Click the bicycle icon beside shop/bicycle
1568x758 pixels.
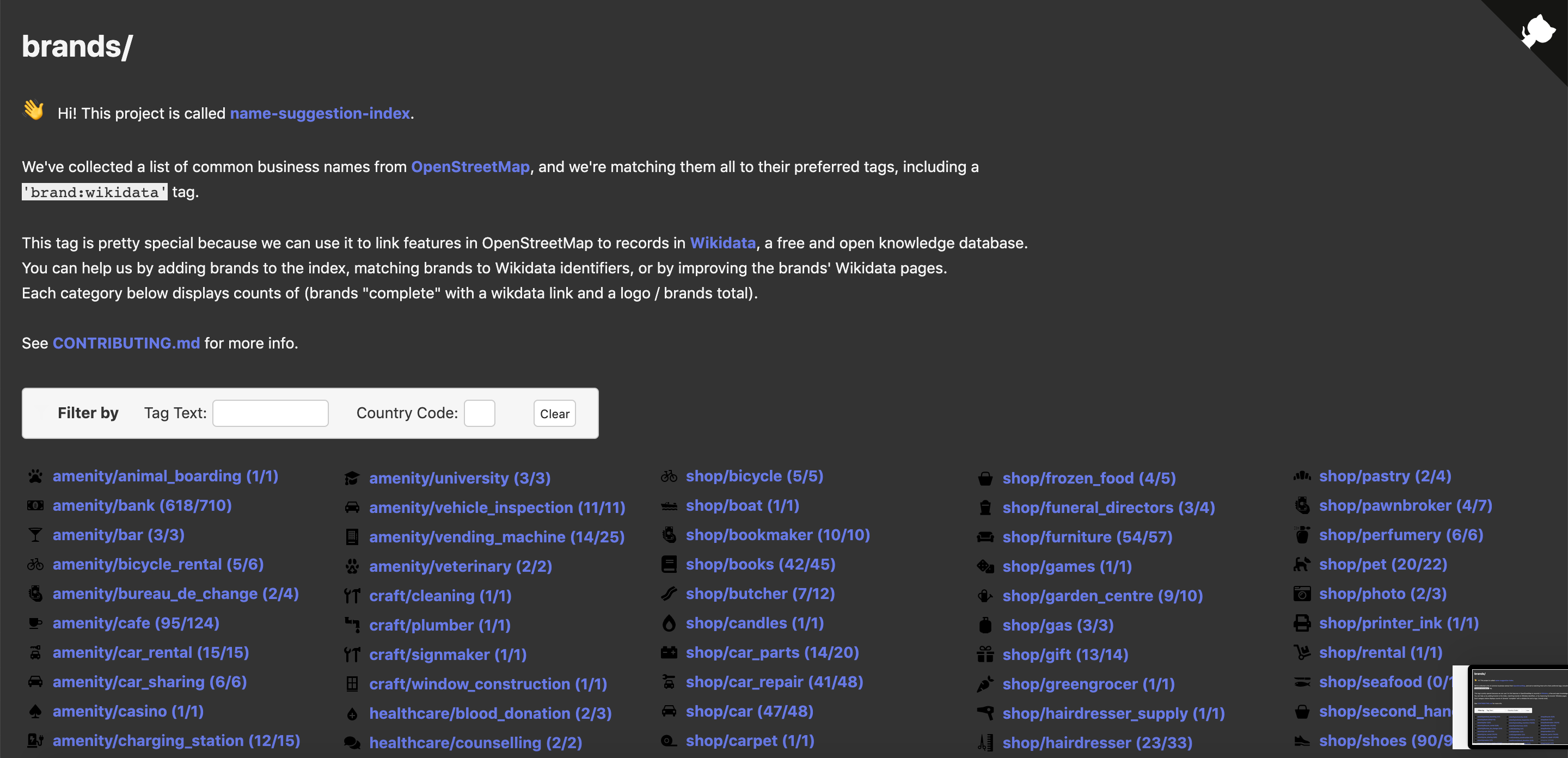pos(669,476)
